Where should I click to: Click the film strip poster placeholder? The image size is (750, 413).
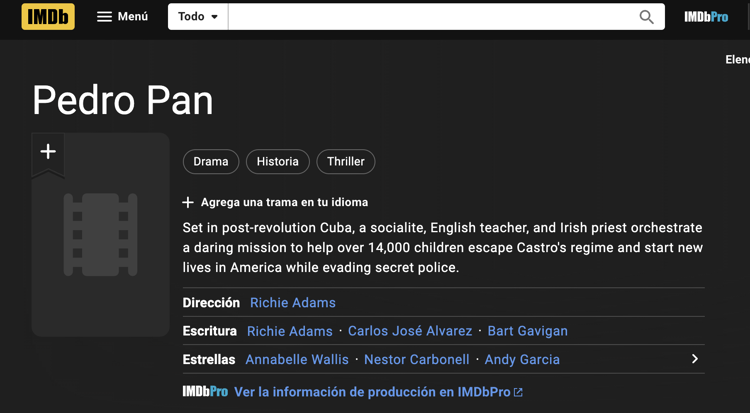(x=100, y=235)
